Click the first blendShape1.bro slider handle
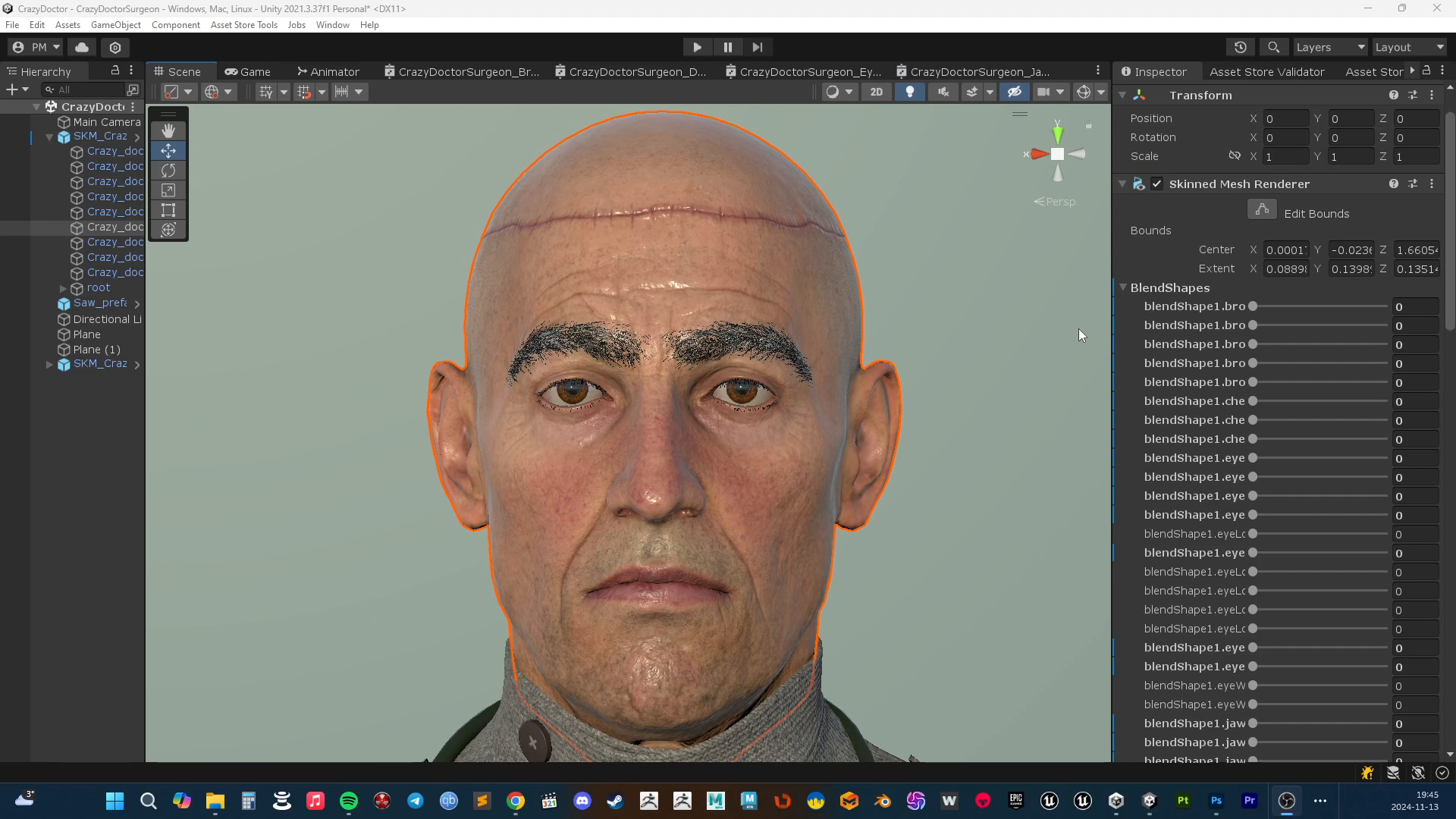The height and width of the screenshot is (819, 1456). click(x=1254, y=306)
